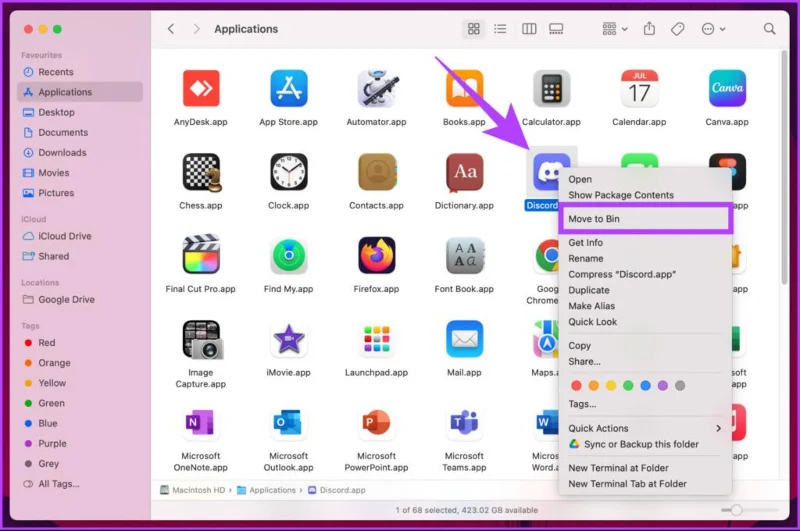Screen dimensions: 800x531
Task: Select the Image Capture.app icon
Action: [202, 340]
